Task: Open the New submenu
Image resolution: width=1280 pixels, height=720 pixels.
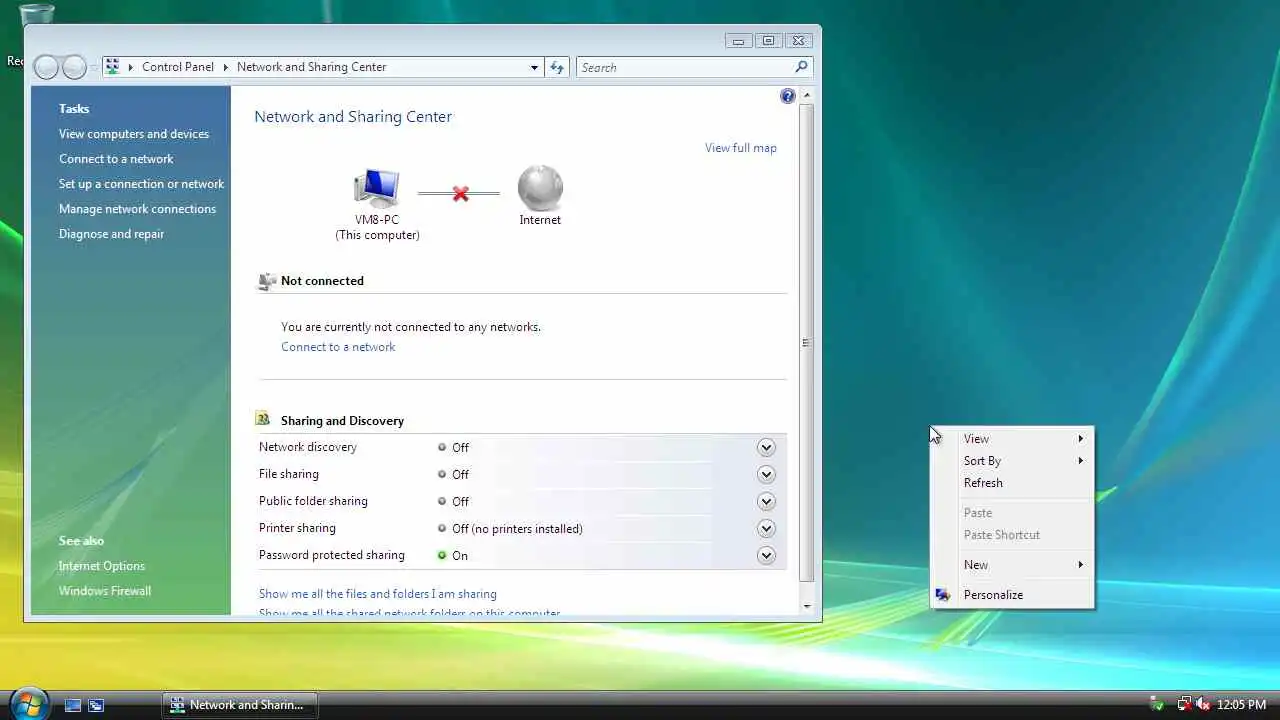Action: [x=1012, y=565]
